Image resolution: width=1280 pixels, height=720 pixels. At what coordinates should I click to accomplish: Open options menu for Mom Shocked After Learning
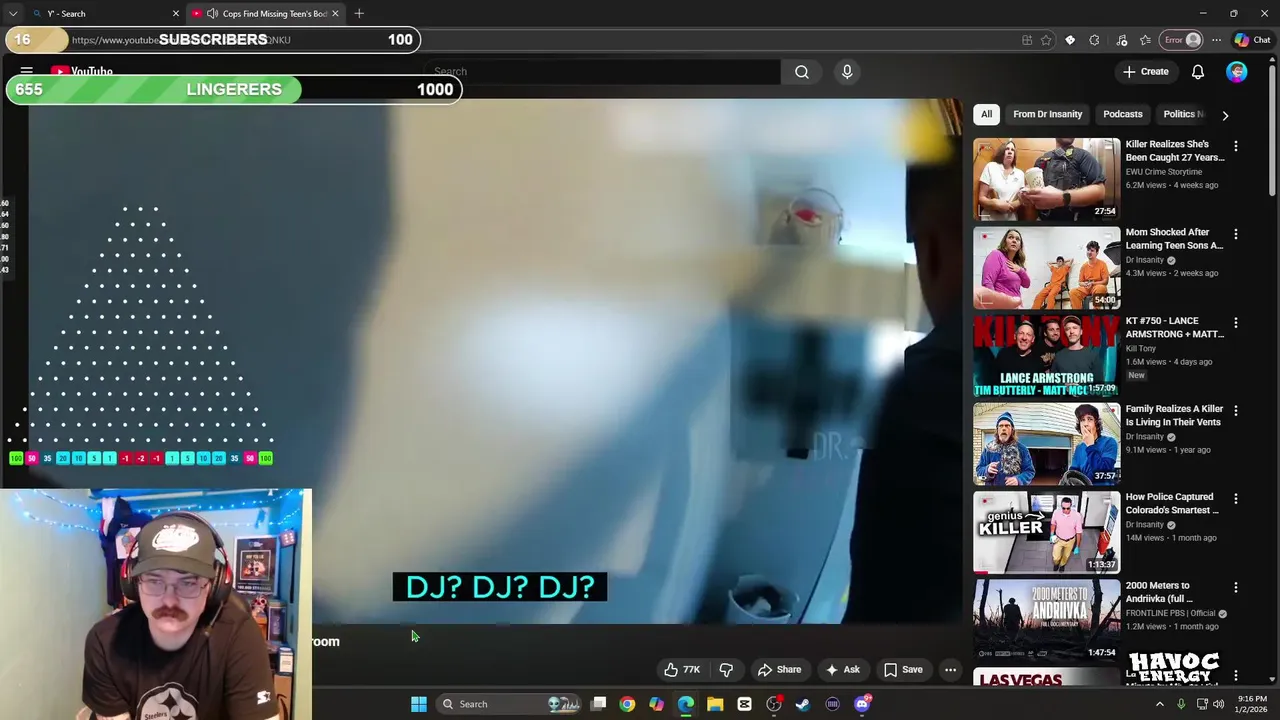point(1236,234)
